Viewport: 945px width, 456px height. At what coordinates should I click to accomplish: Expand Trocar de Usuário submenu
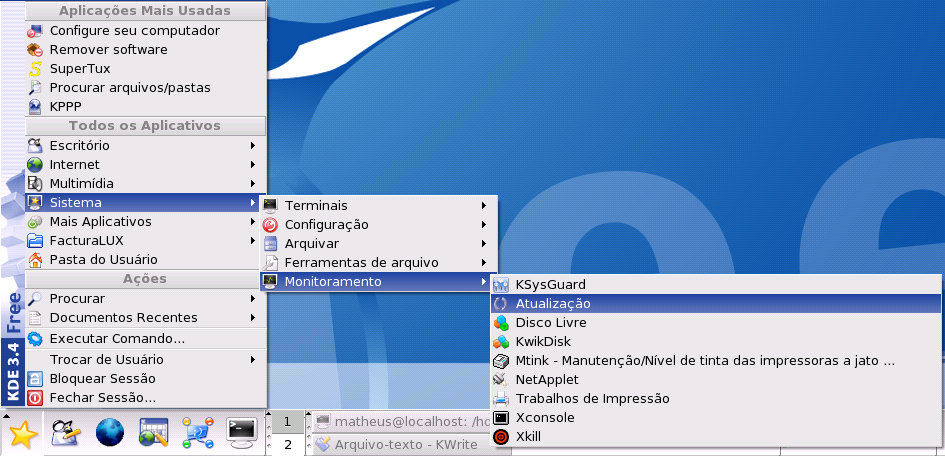[x=145, y=360]
